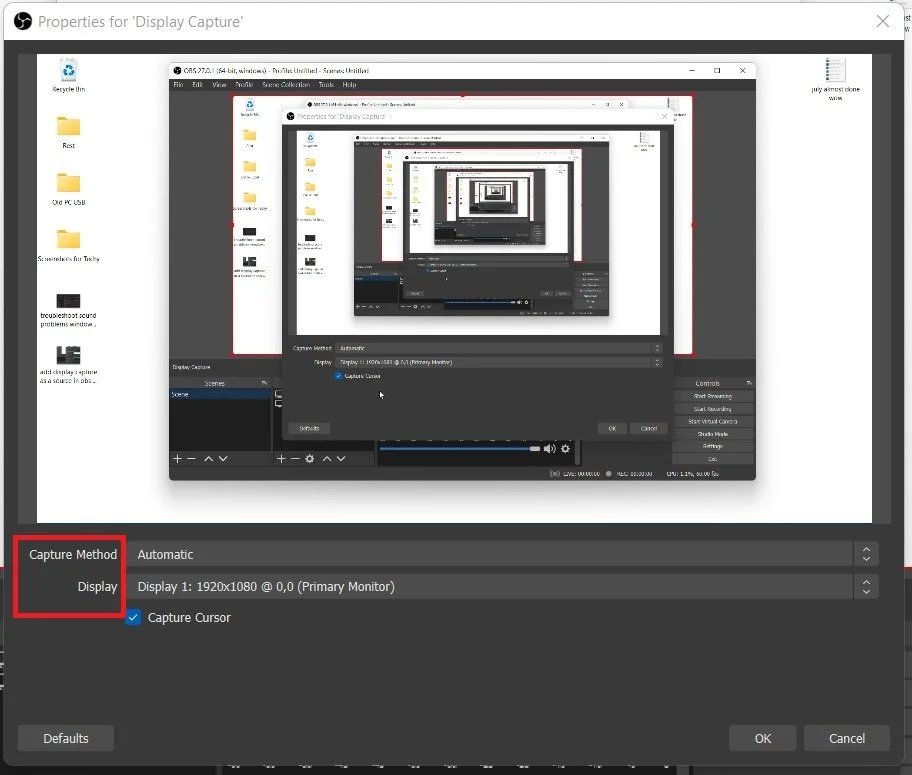Open the Tools menu in the previewed OBS window
Image resolution: width=912 pixels, height=775 pixels.
[326, 84]
